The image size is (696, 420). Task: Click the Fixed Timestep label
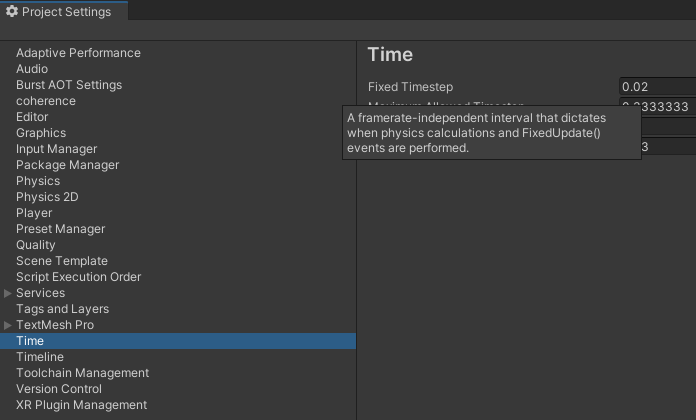tap(410, 87)
